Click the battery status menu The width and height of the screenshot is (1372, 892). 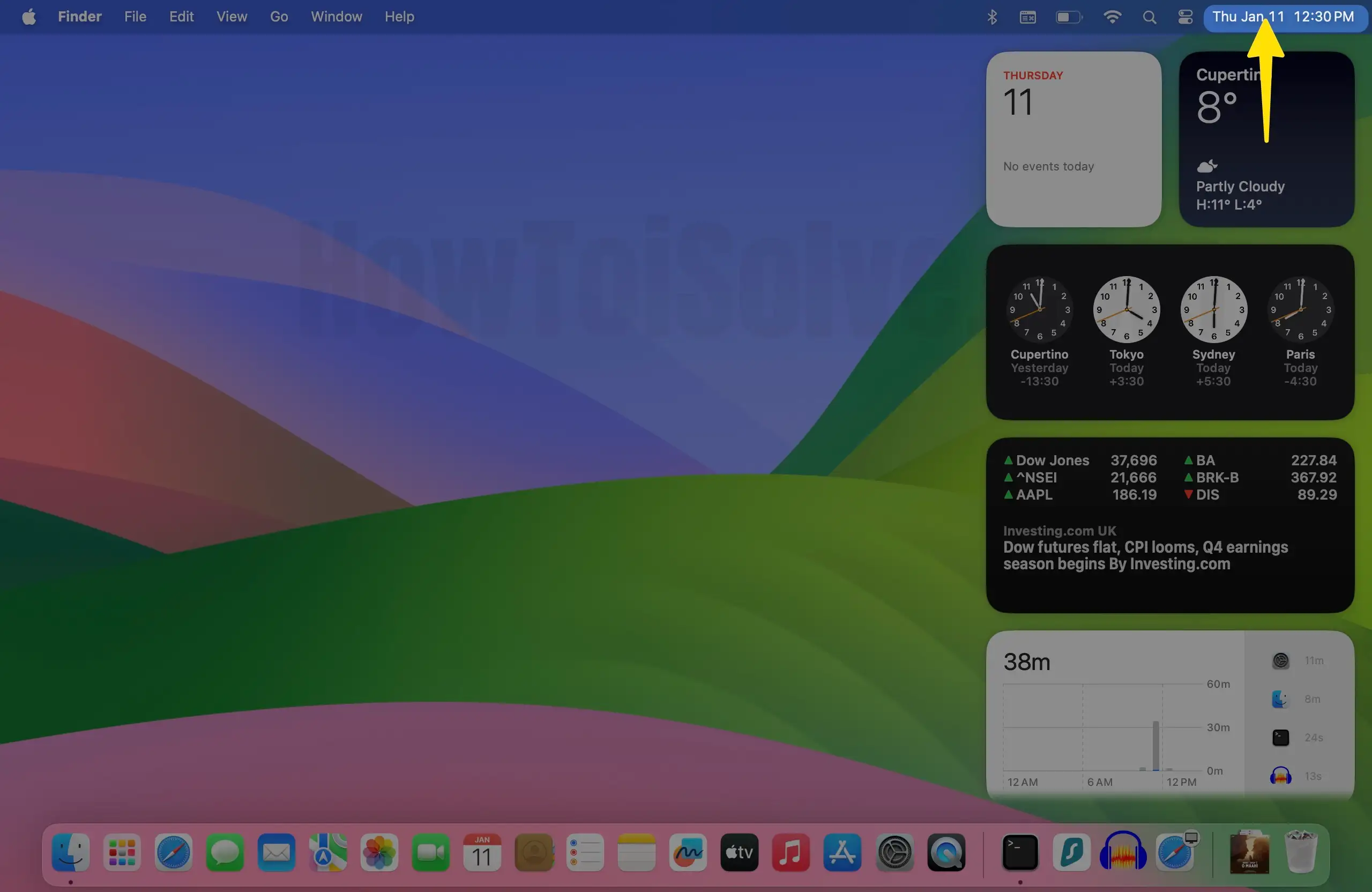1068,17
